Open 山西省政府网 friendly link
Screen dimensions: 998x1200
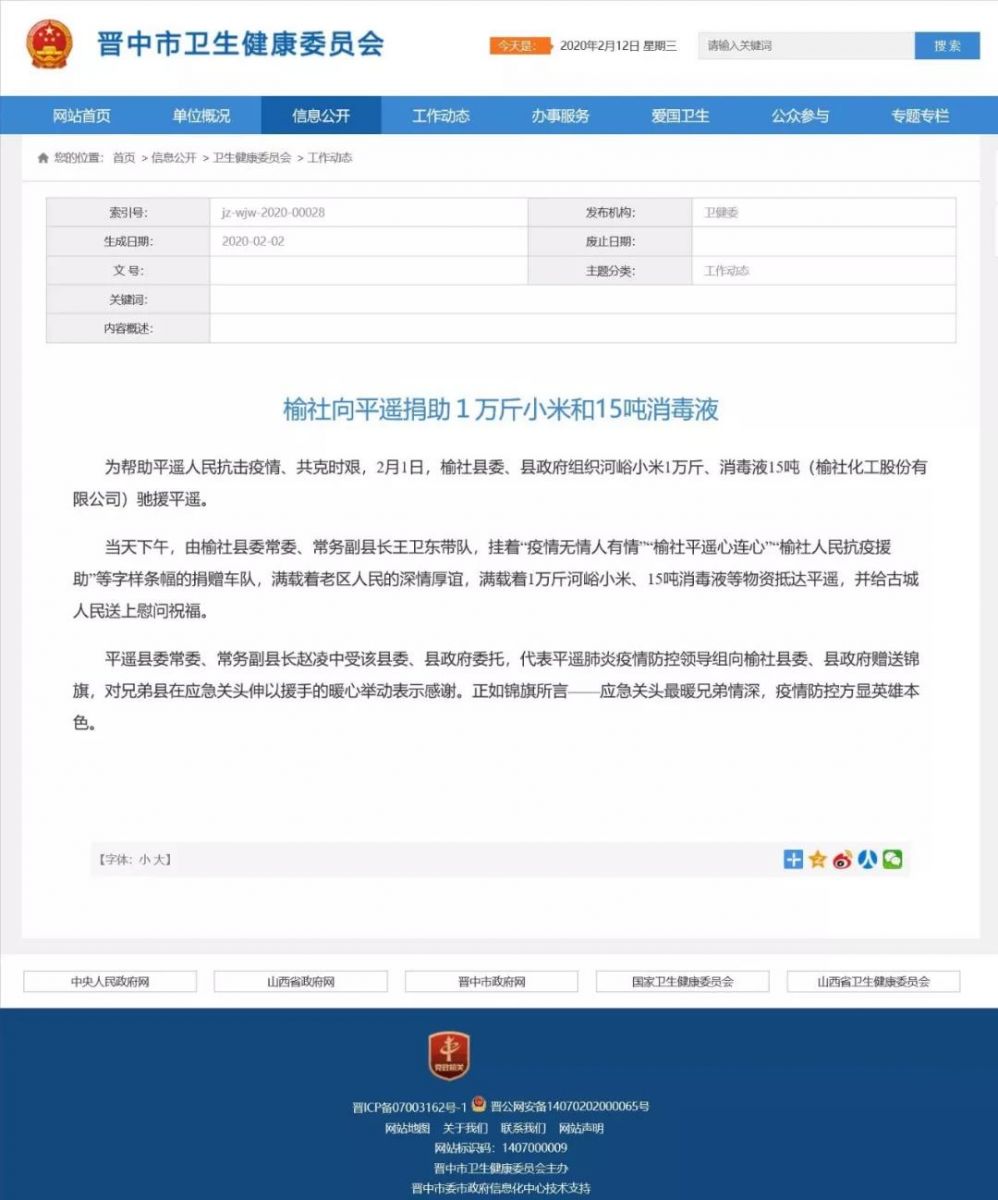pos(301,982)
